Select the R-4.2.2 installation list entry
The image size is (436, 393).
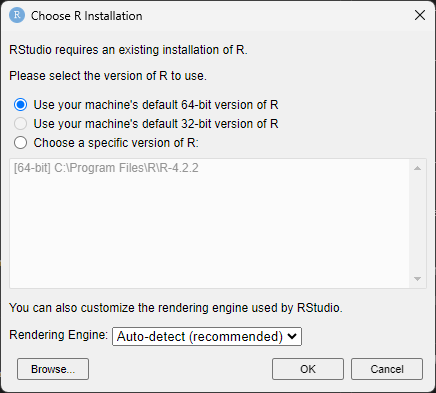click(106, 168)
